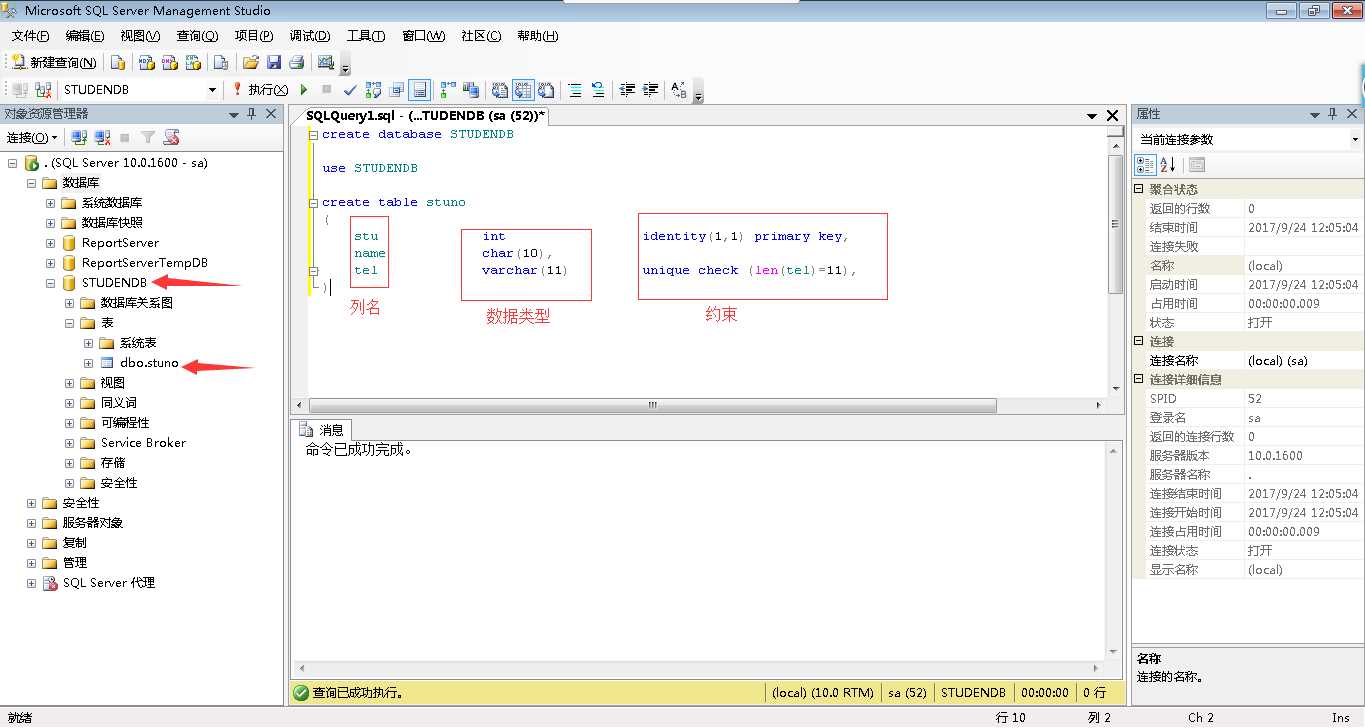Screen dimensions: 1365x728
Task: Open an Analysis Services DMX Query
Action: 170,62
